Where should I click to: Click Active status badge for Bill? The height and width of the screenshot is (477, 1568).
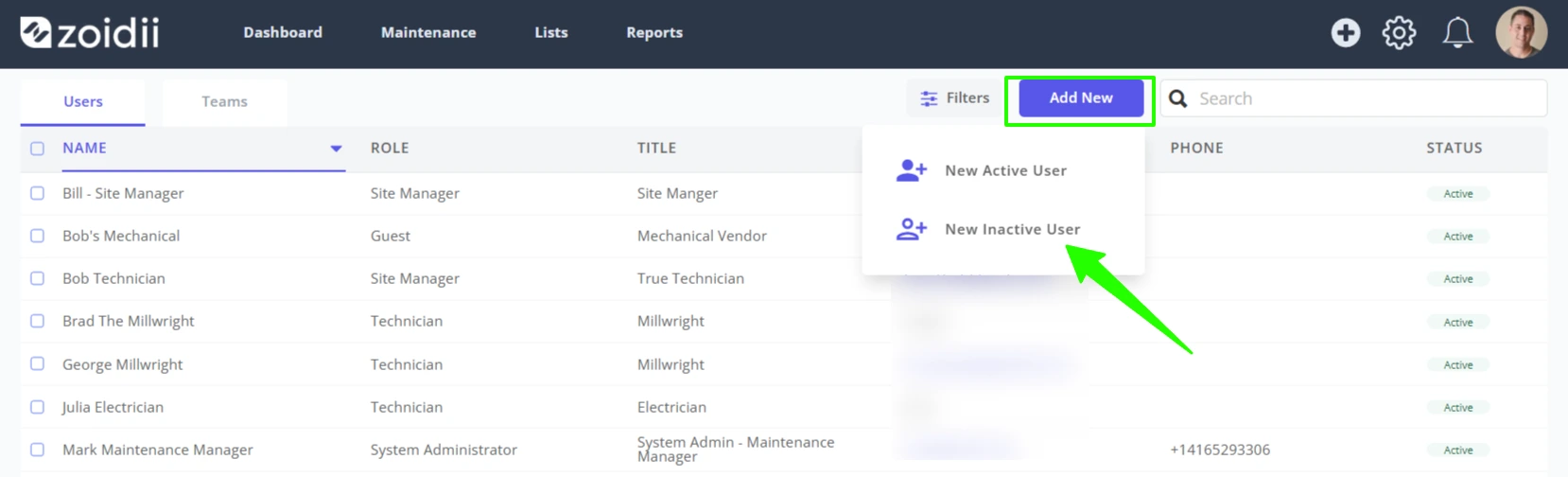(1457, 193)
